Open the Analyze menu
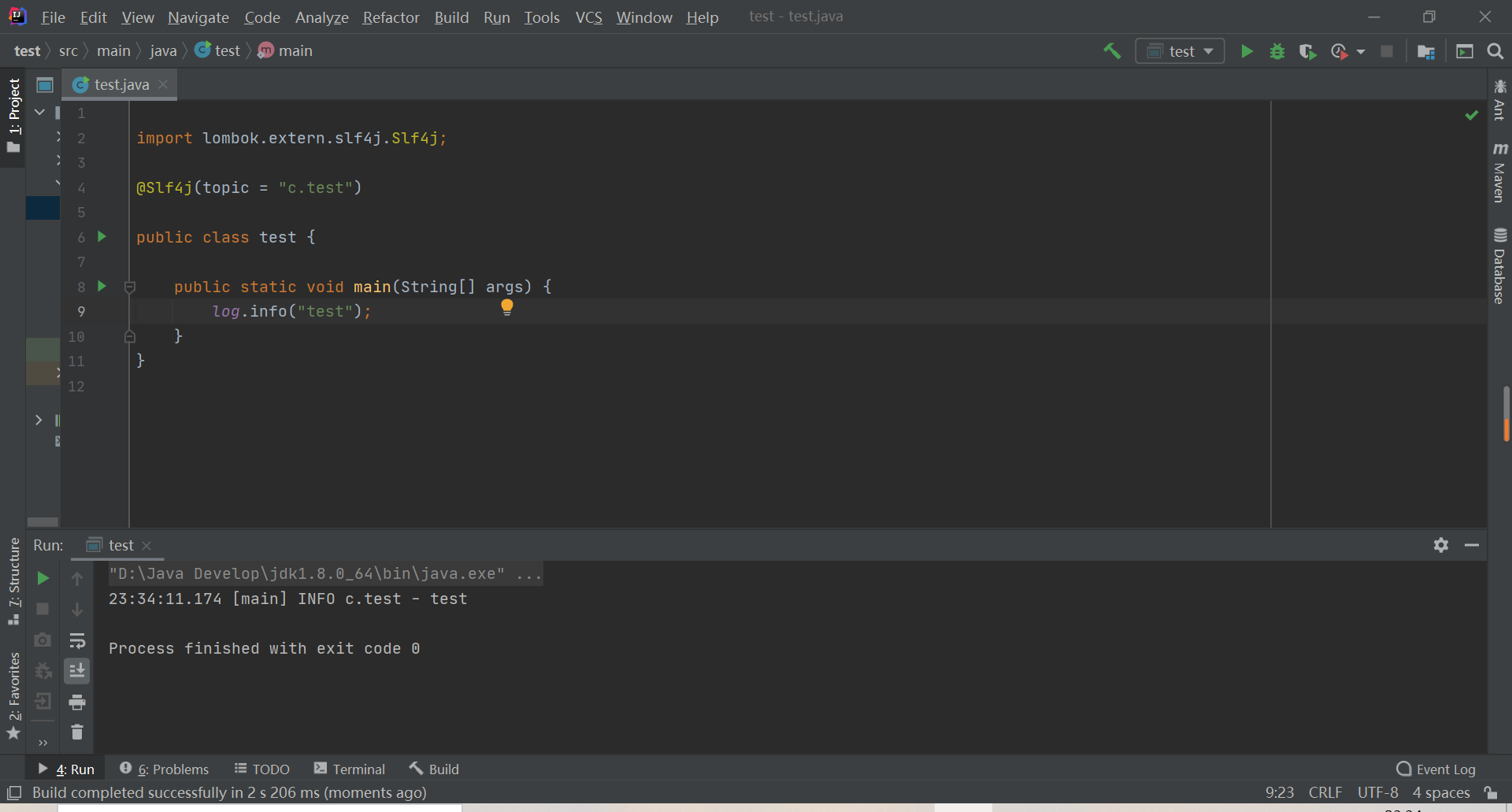 (x=321, y=17)
